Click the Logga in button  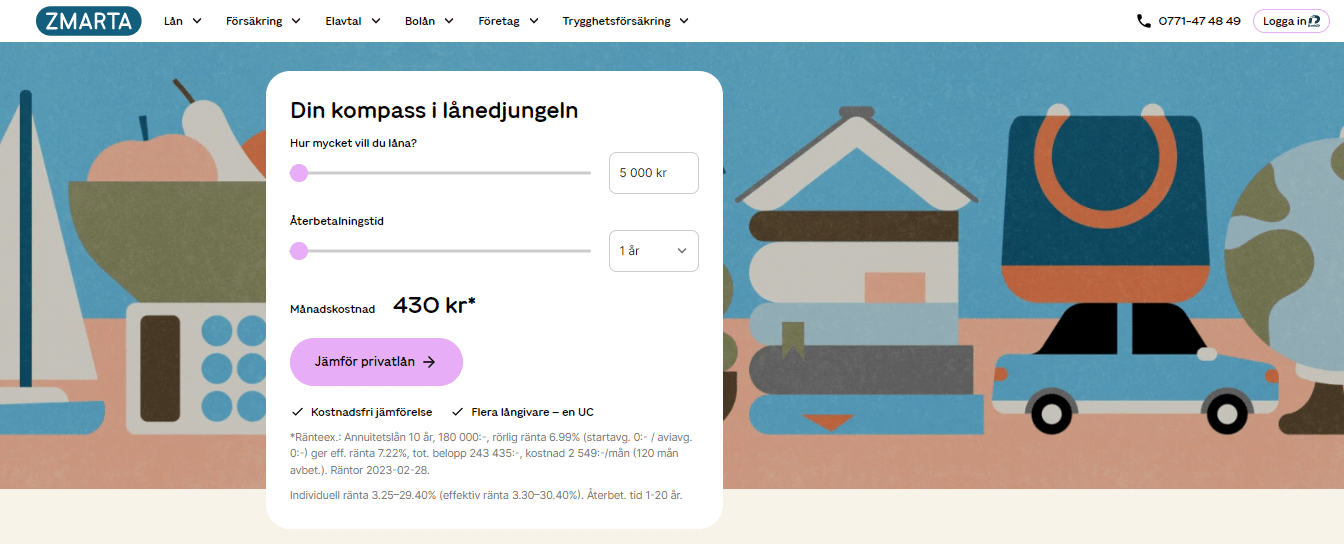pos(1291,21)
